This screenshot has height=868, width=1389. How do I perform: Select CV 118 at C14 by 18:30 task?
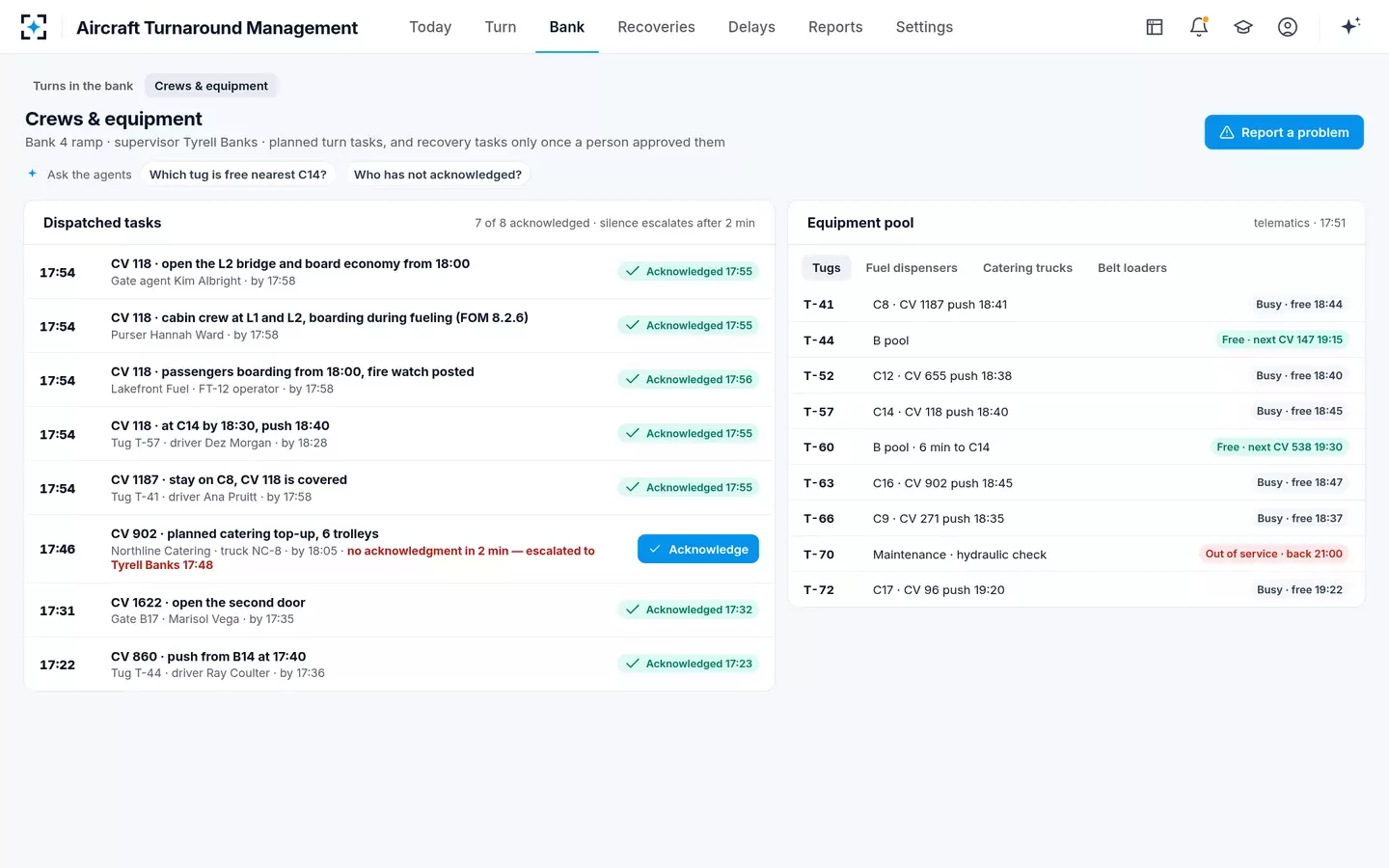coord(399,434)
